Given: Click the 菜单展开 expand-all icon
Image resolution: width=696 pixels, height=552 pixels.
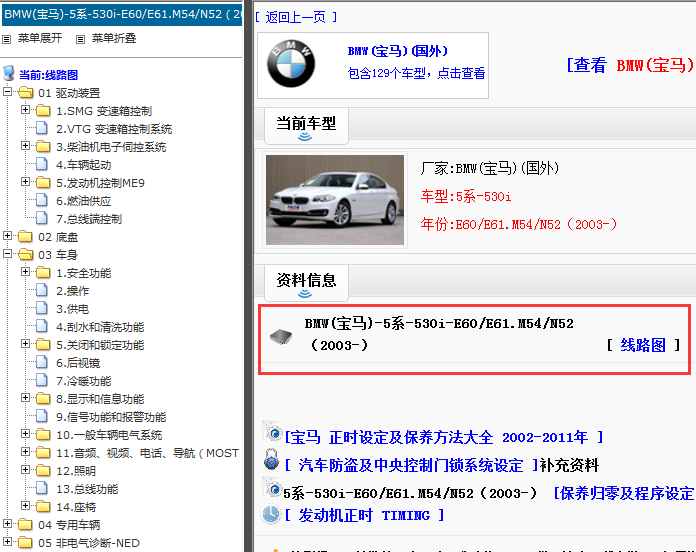Looking at the screenshot, I should tap(7, 39).
